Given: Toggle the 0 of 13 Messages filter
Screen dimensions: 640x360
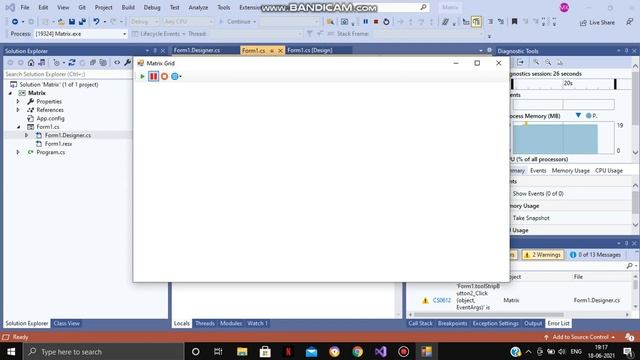Looking at the screenshot, I should (x=595, y=255).
